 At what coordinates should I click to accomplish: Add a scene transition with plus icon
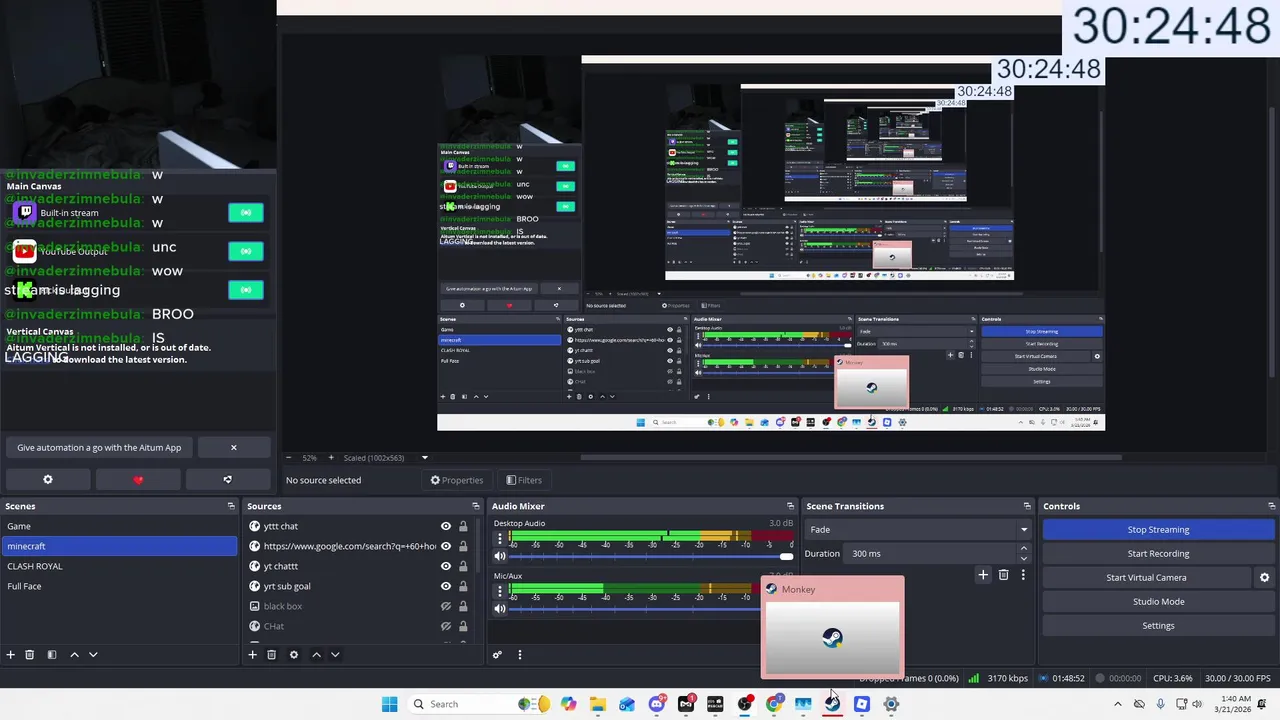click(983, 574)
